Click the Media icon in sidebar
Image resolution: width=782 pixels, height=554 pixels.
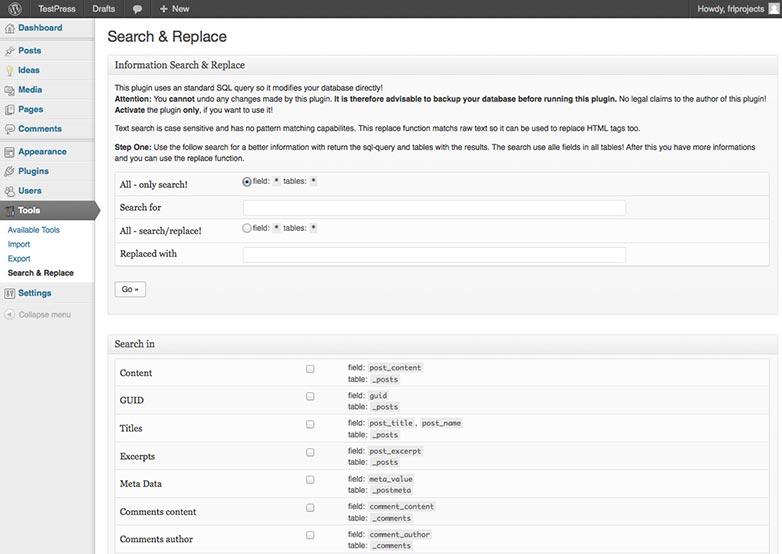pos(9,90)
